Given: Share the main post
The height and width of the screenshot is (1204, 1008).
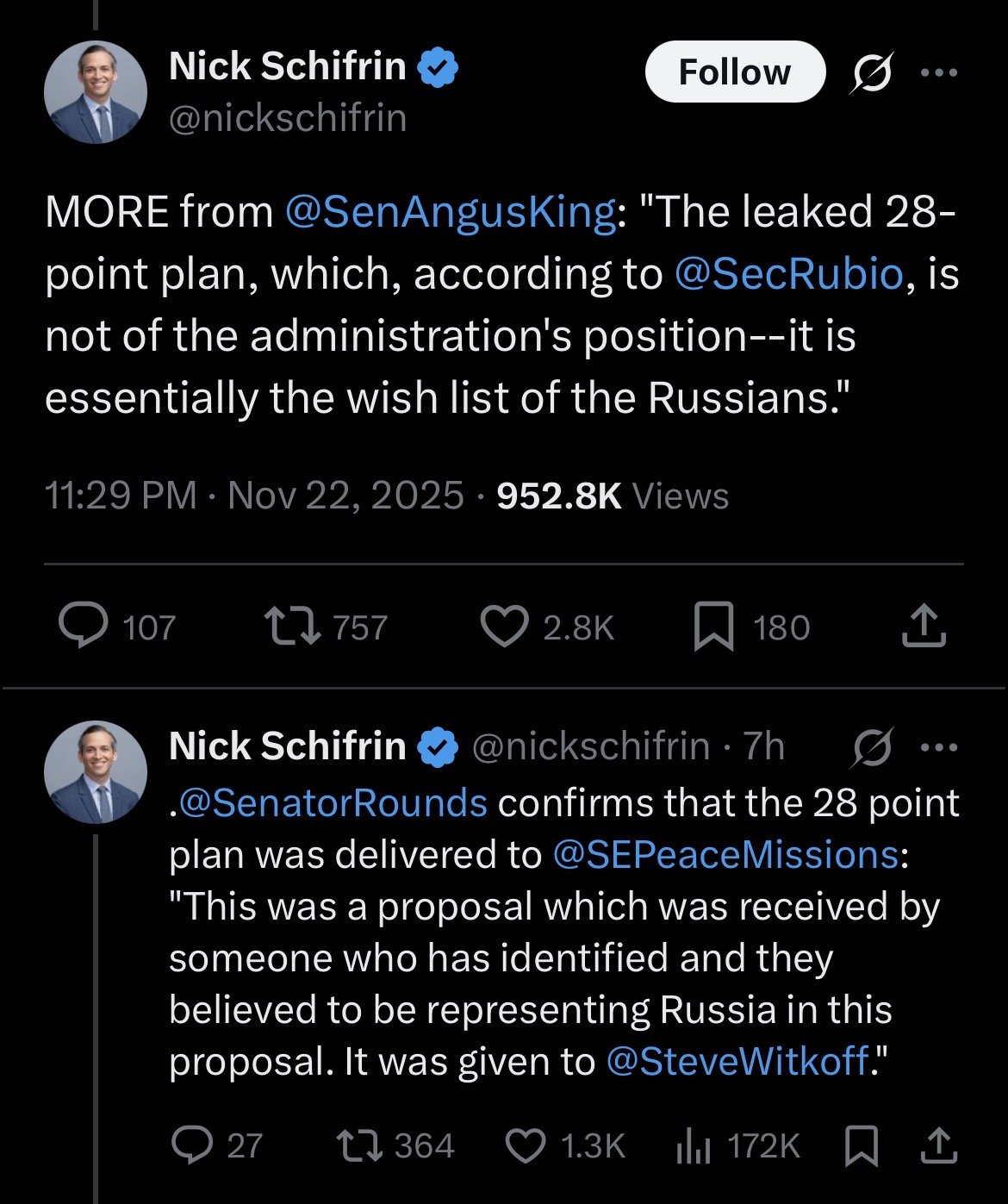Looking at the screenshot, I should point(924,627).
